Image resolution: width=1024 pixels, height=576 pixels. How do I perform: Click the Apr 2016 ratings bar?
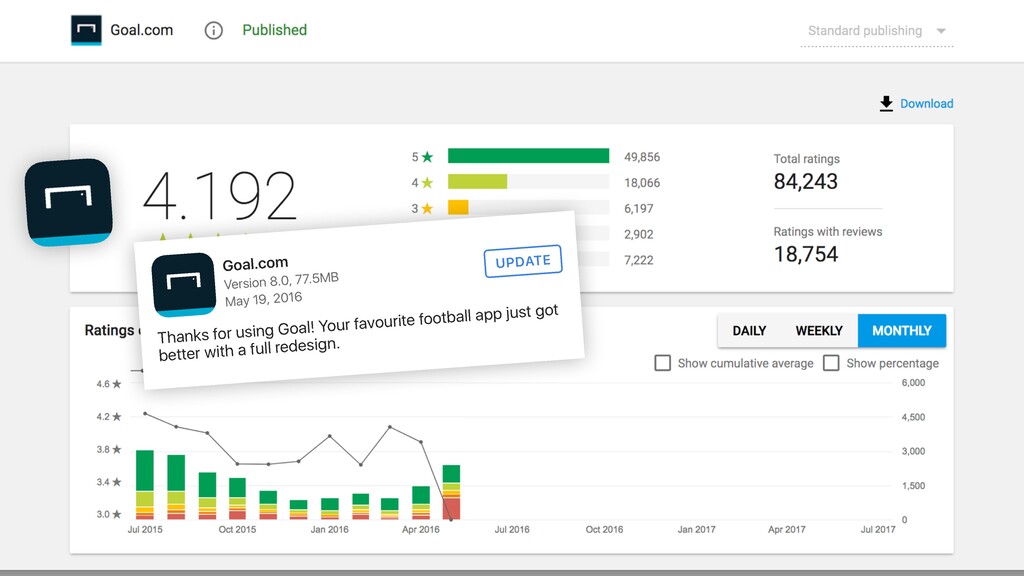[x=421, y=503]
